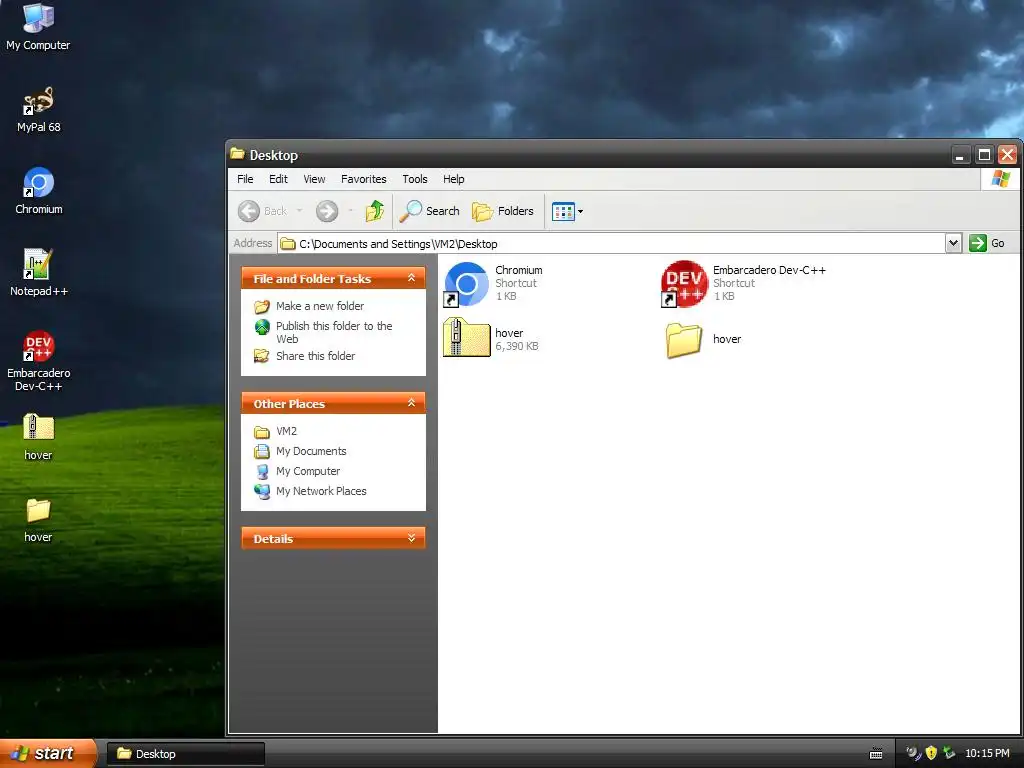Select hover folder in Explorer window
1024x768 pixels.
point(704,340)
